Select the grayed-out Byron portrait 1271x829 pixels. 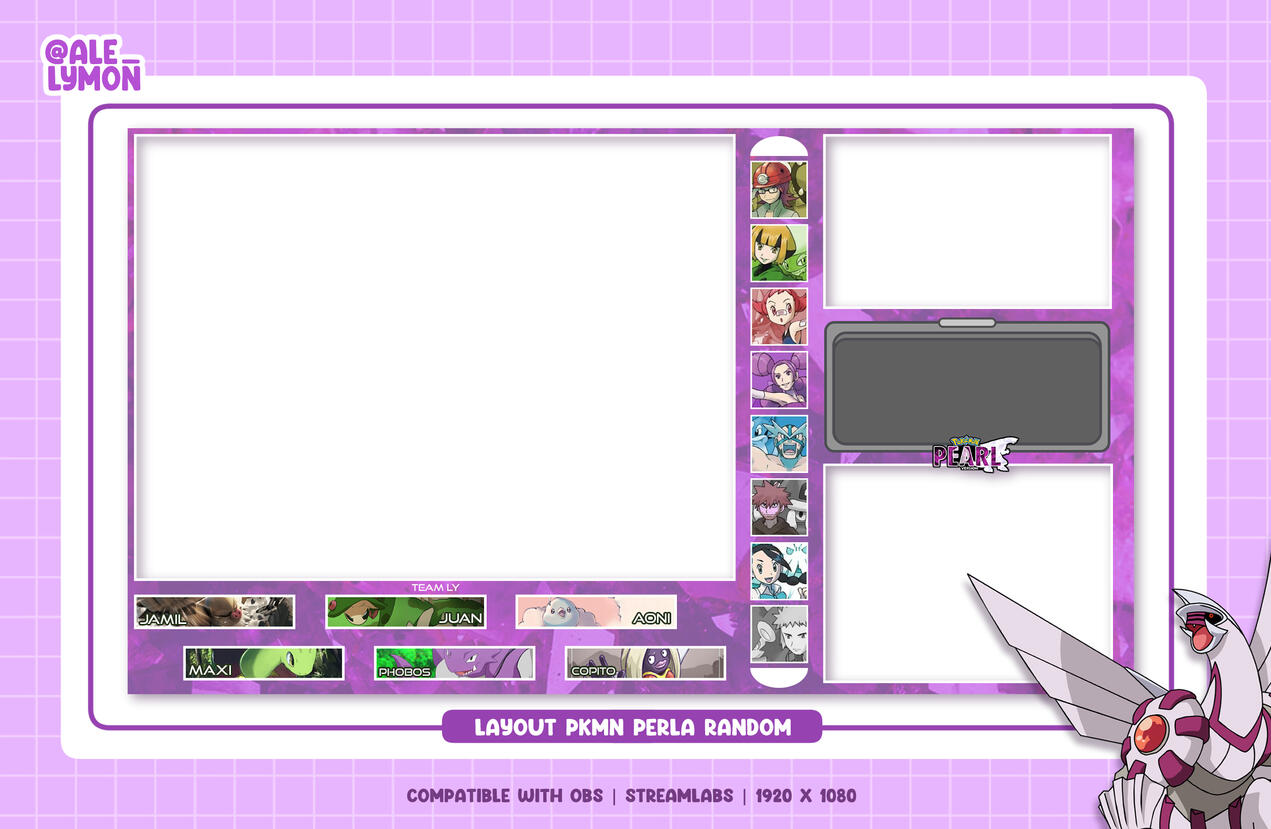[x=779, y=507]
